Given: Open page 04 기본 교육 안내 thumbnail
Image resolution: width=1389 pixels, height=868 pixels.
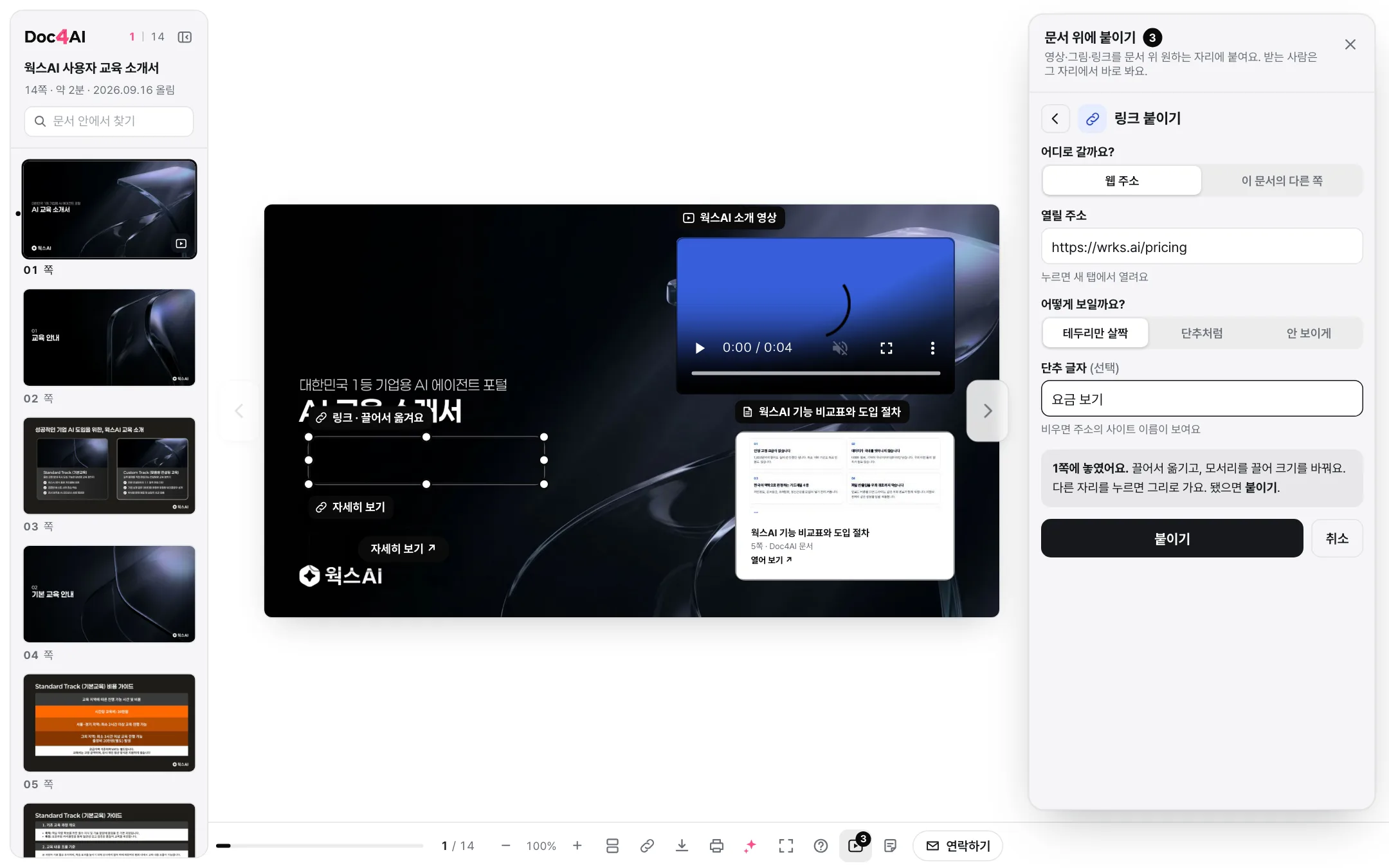Looking at the screenshot, I should coord(109,594).
